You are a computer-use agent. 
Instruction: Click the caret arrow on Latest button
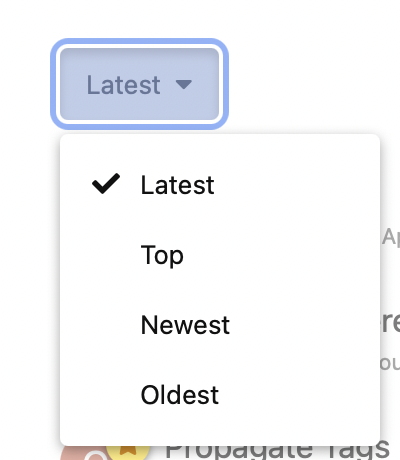coord(184,84)
